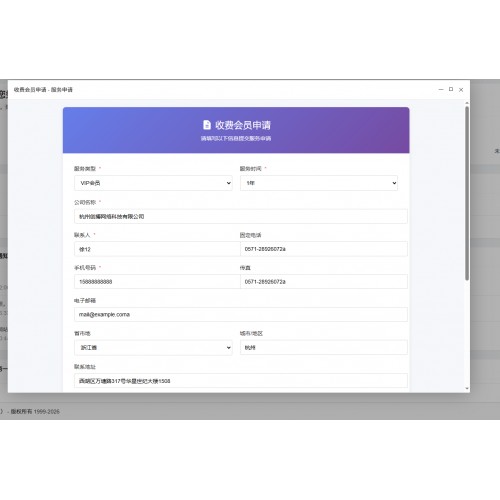Click the 收费会员申请 heading text in the purple banner
This screenshot has width=500, height=500.
pyautogui.click(x=243, y=125)
